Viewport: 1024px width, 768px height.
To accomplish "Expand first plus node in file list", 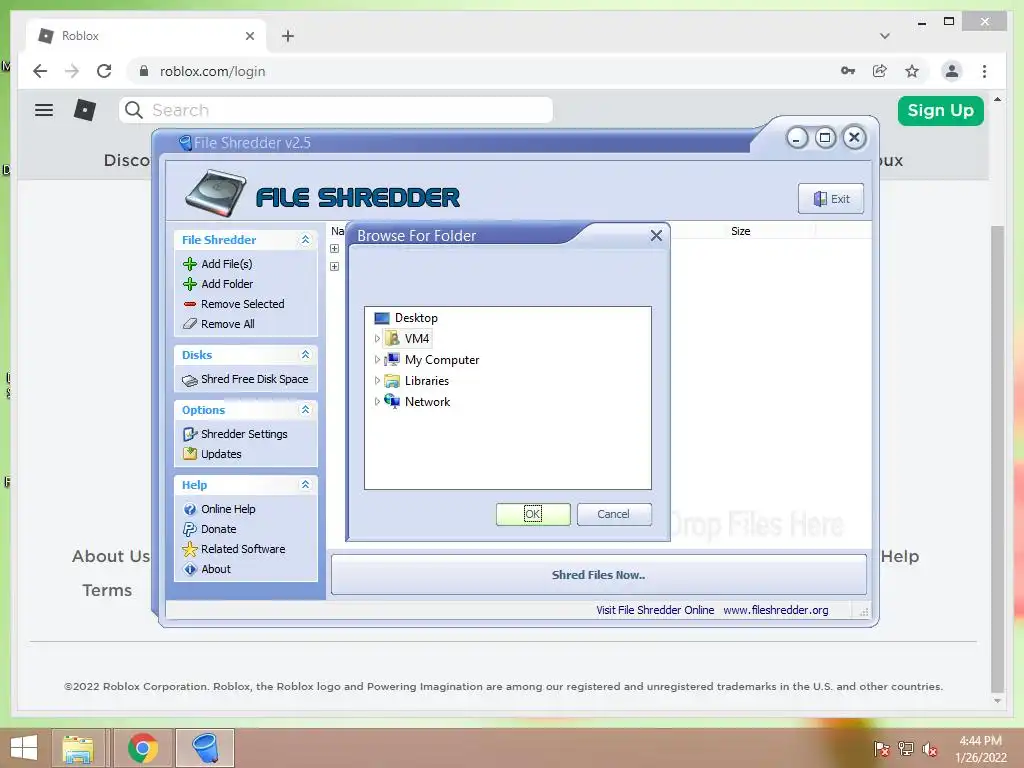I will pyautogui.click(x=334, y=249).
